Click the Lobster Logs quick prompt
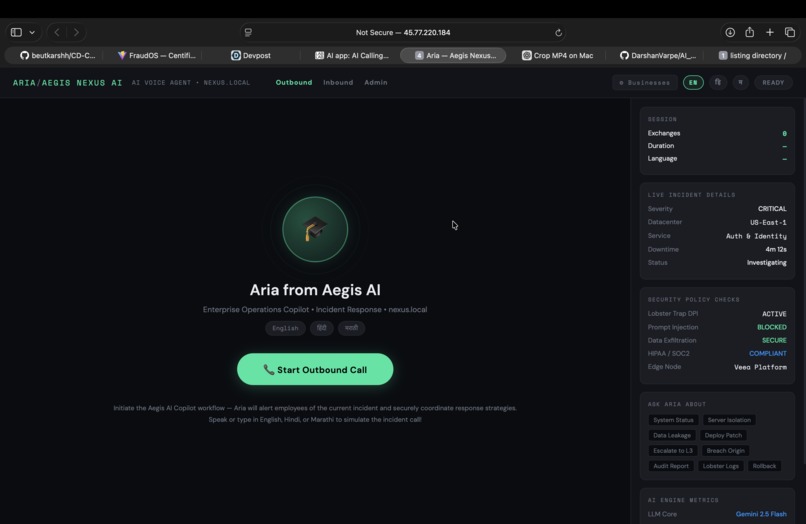The width and height of the screenshot is (806, 524). [x=721, y=466]
